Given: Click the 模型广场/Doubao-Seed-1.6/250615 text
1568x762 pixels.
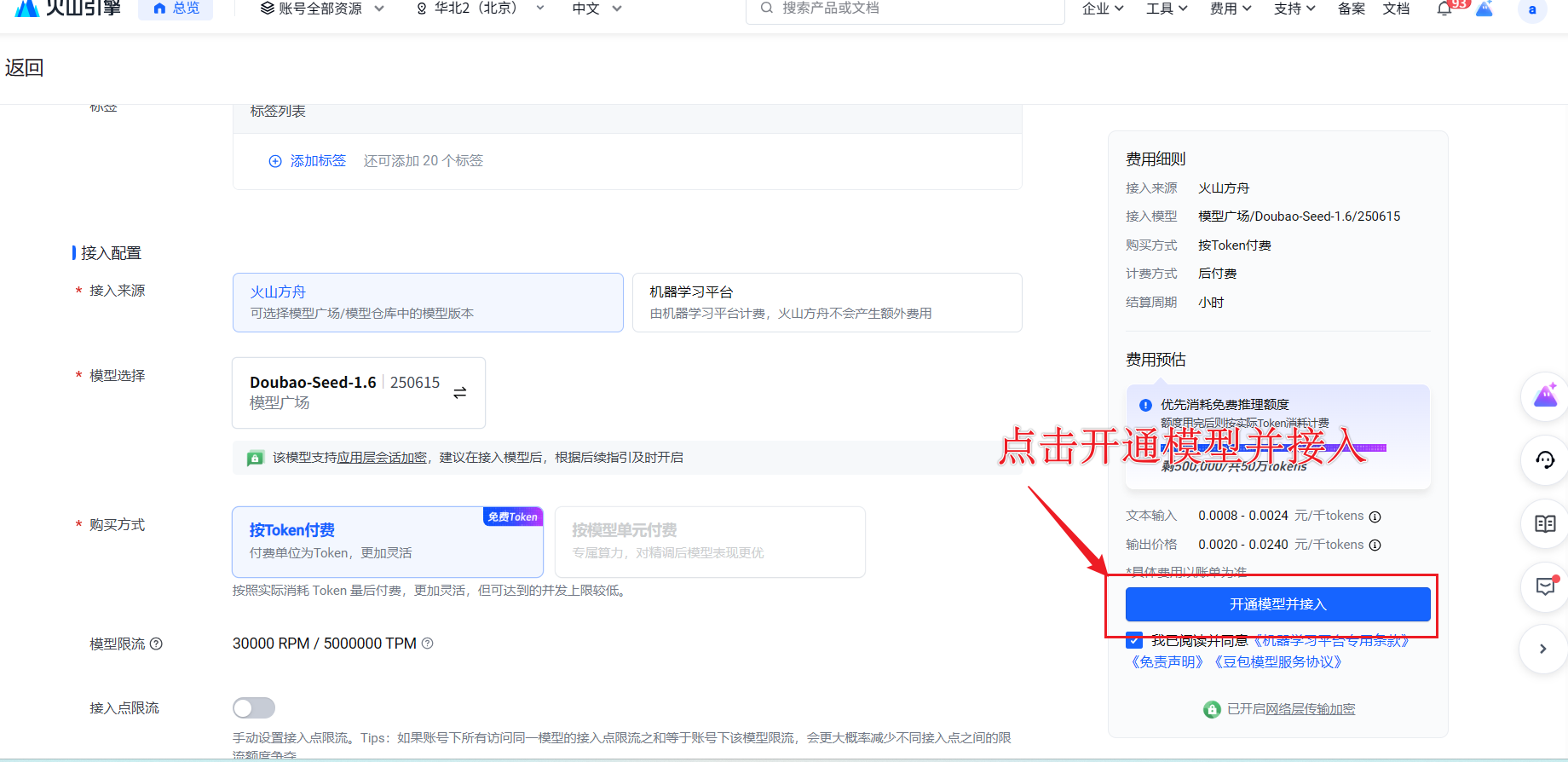Looking at the screenshot, I should [x=1299, y=216].
